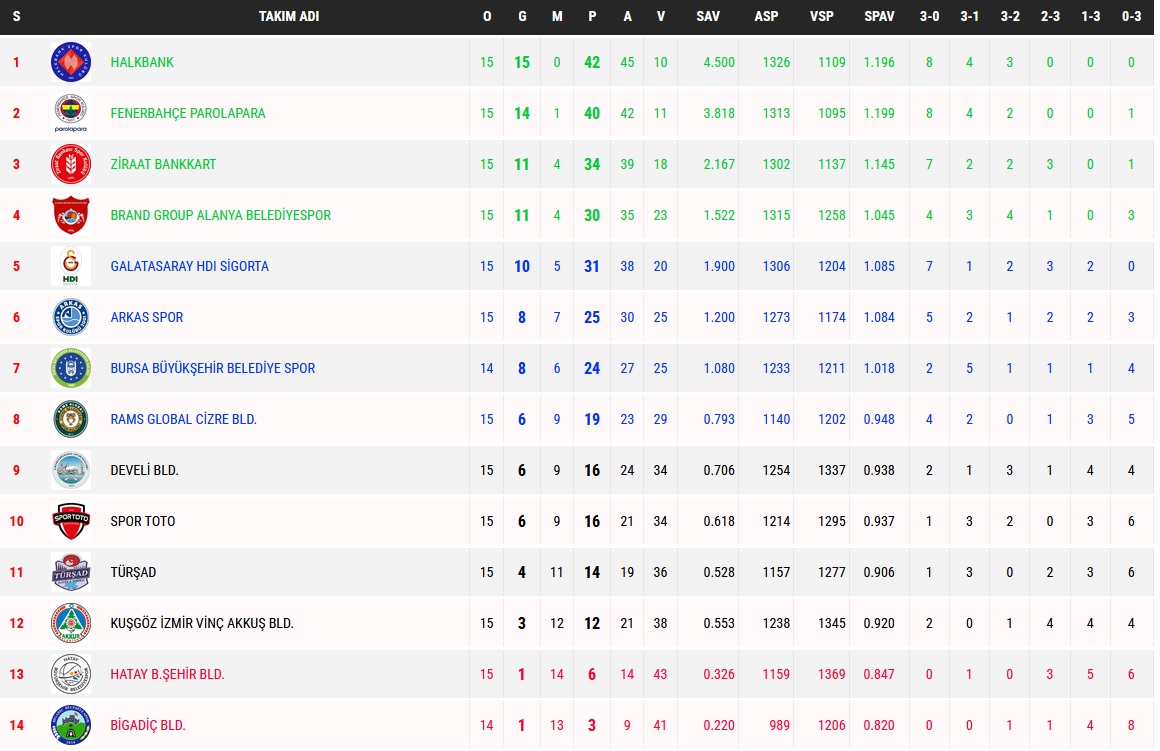The height and width of the screenshot is (751, 1160).
Task: Click the Brand Group Alanya Belediyespor logo
Action: click(x=71, y=215)
